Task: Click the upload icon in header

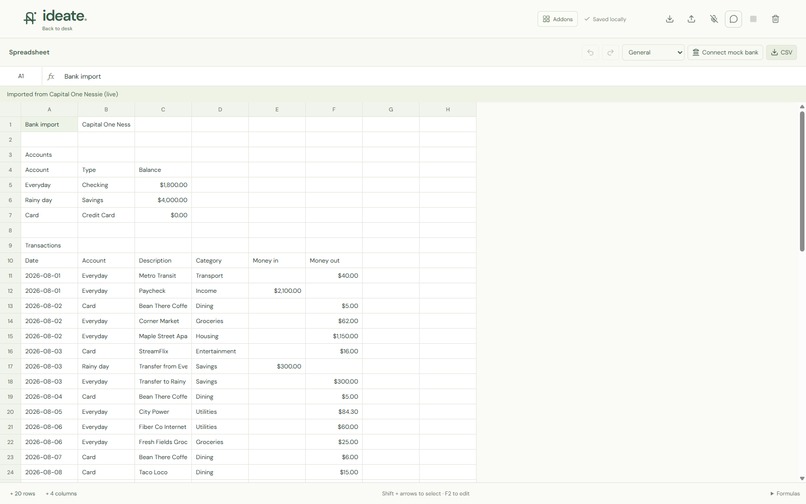Action: pyautogui.click(x=691, y=19)
